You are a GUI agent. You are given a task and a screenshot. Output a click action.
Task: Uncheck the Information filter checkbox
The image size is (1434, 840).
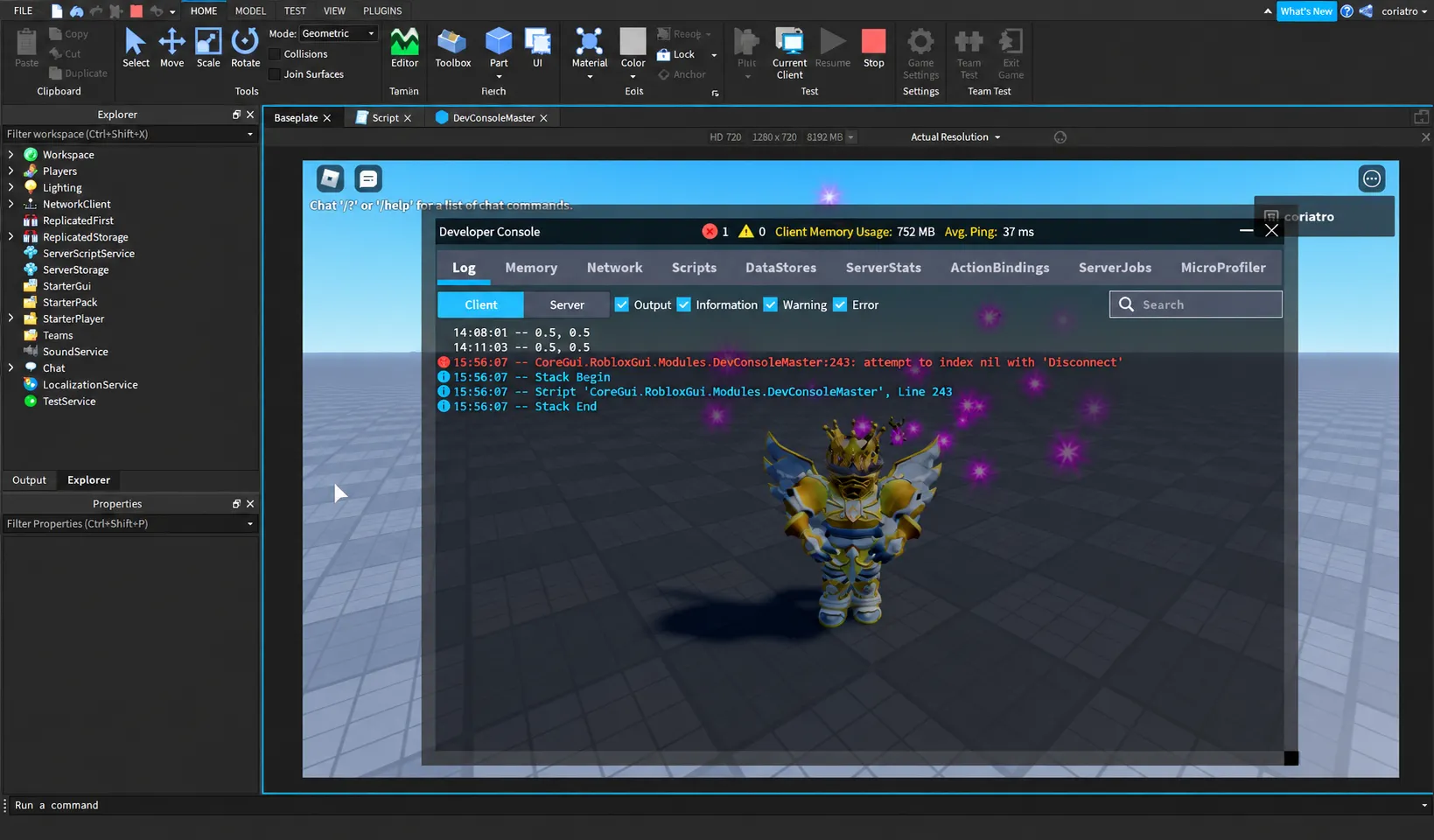point(684,304)
